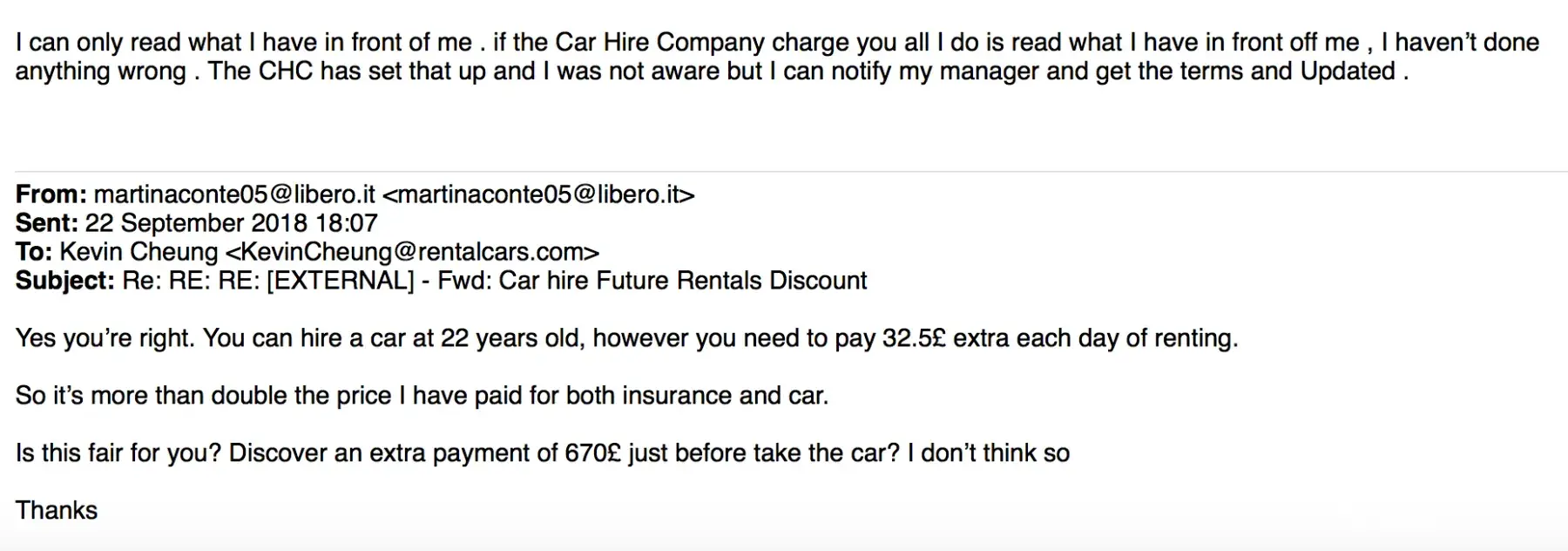Click the 32.5£ amount in the message
Image resolution: width=1568 pixels, height=551 pixels.
914,338
